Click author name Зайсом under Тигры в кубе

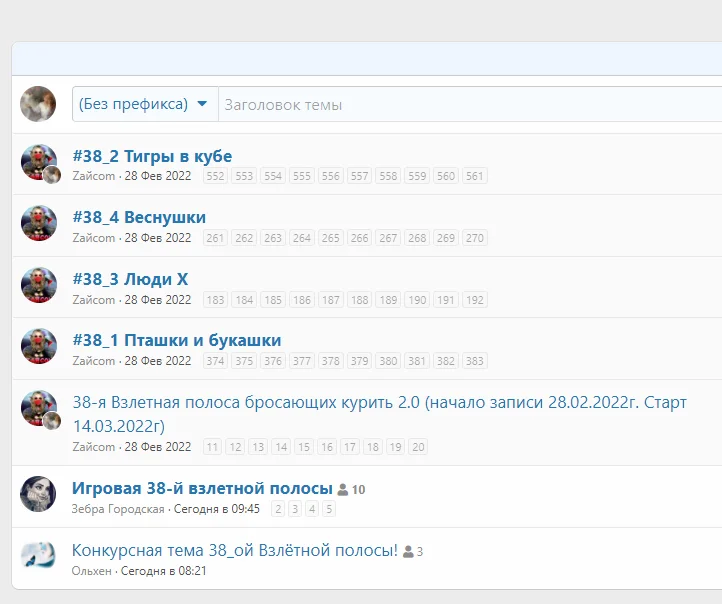pos(93,176)
